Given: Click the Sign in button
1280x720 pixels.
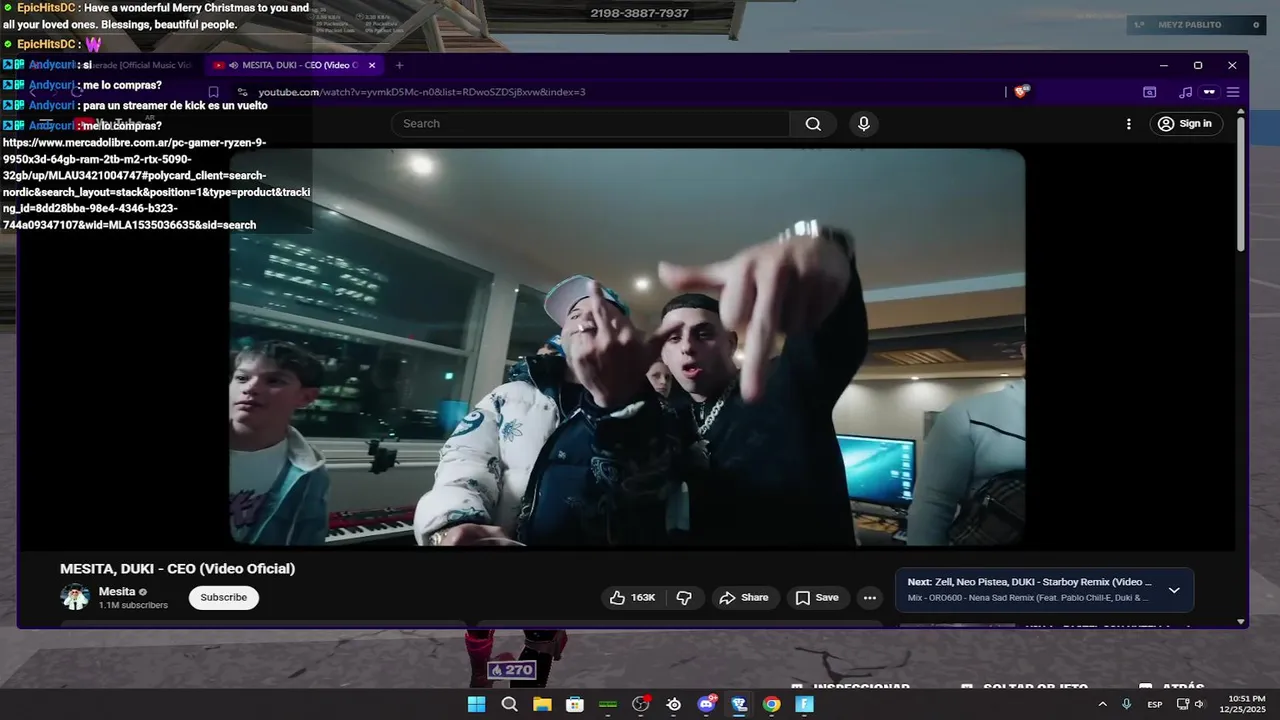Looking at the screenshot, I should [x=1185, y=124].
